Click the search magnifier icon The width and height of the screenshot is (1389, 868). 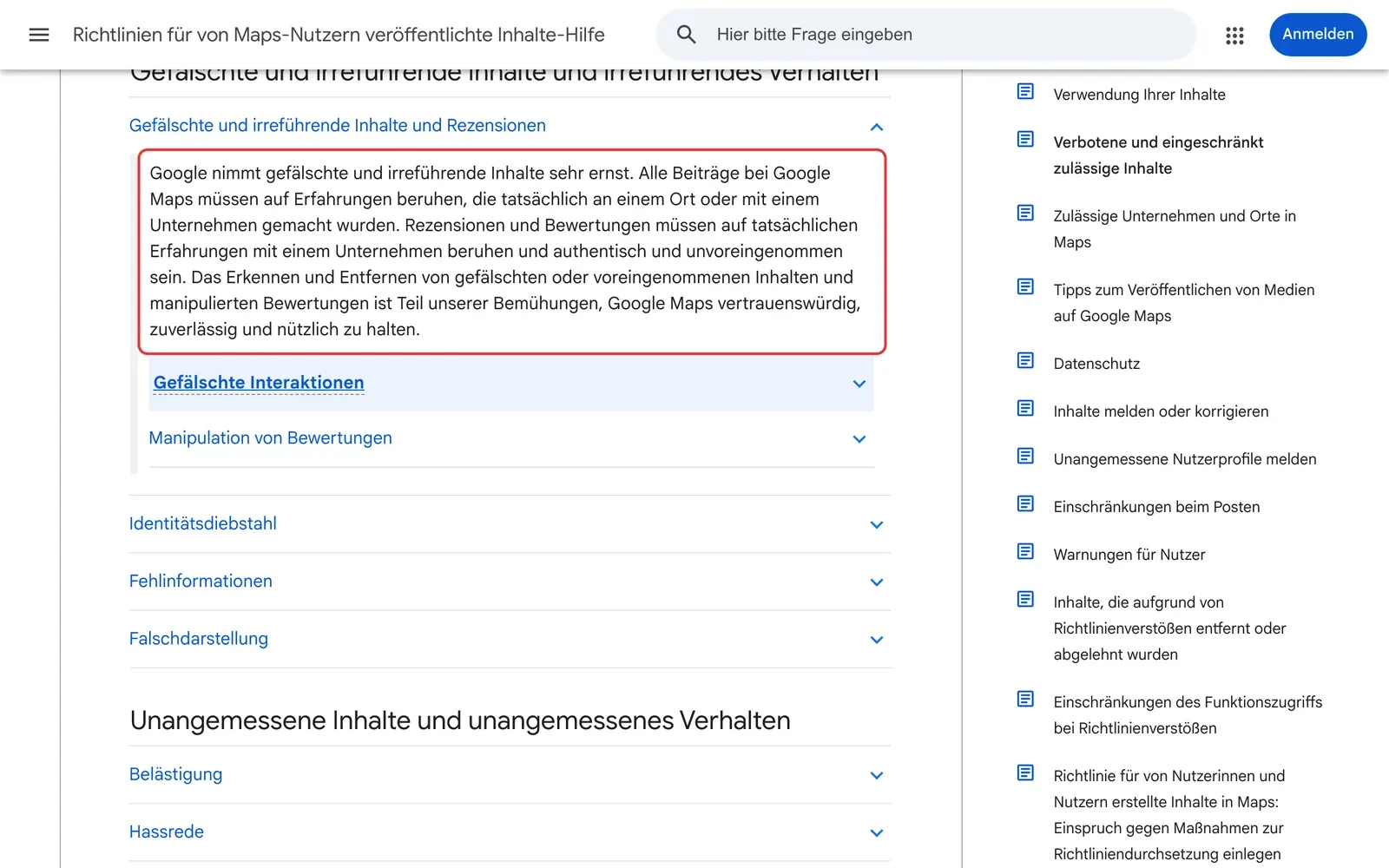click(686, 35)
